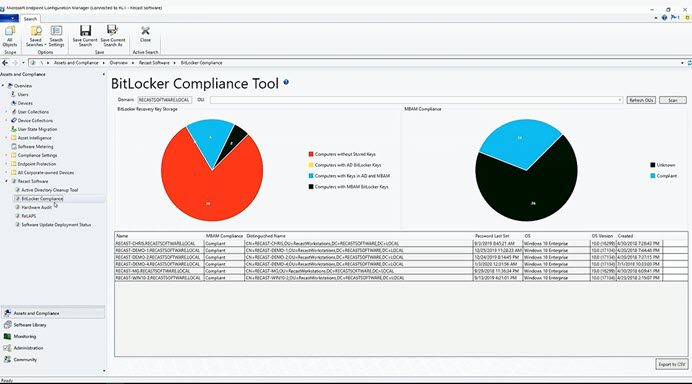This screenshot has height=384, width=692.
Task: Click the Save Current Search icon
Action: [x=85, y=36]
